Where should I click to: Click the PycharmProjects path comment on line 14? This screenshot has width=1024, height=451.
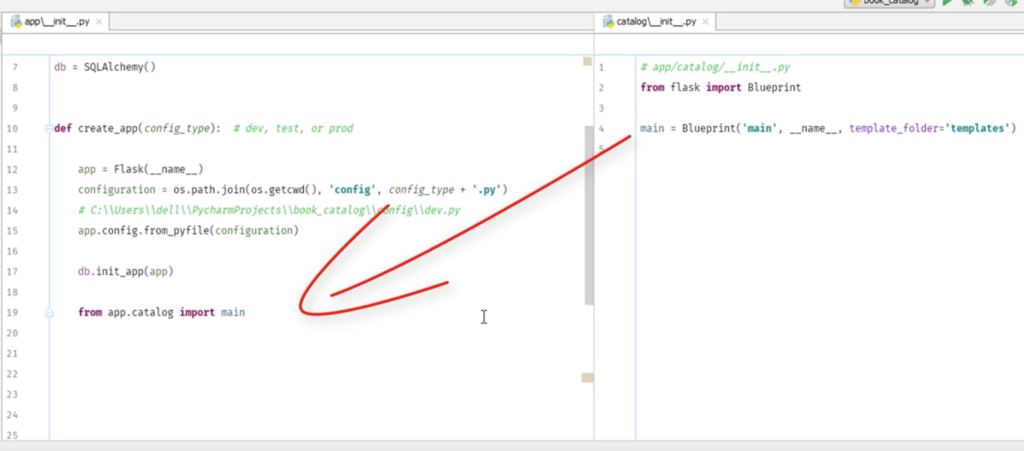click(270, 210)
